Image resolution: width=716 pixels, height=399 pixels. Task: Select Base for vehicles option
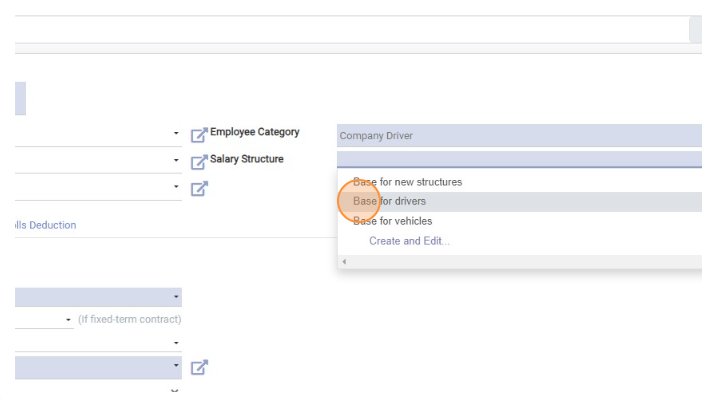tap(392, 221)
